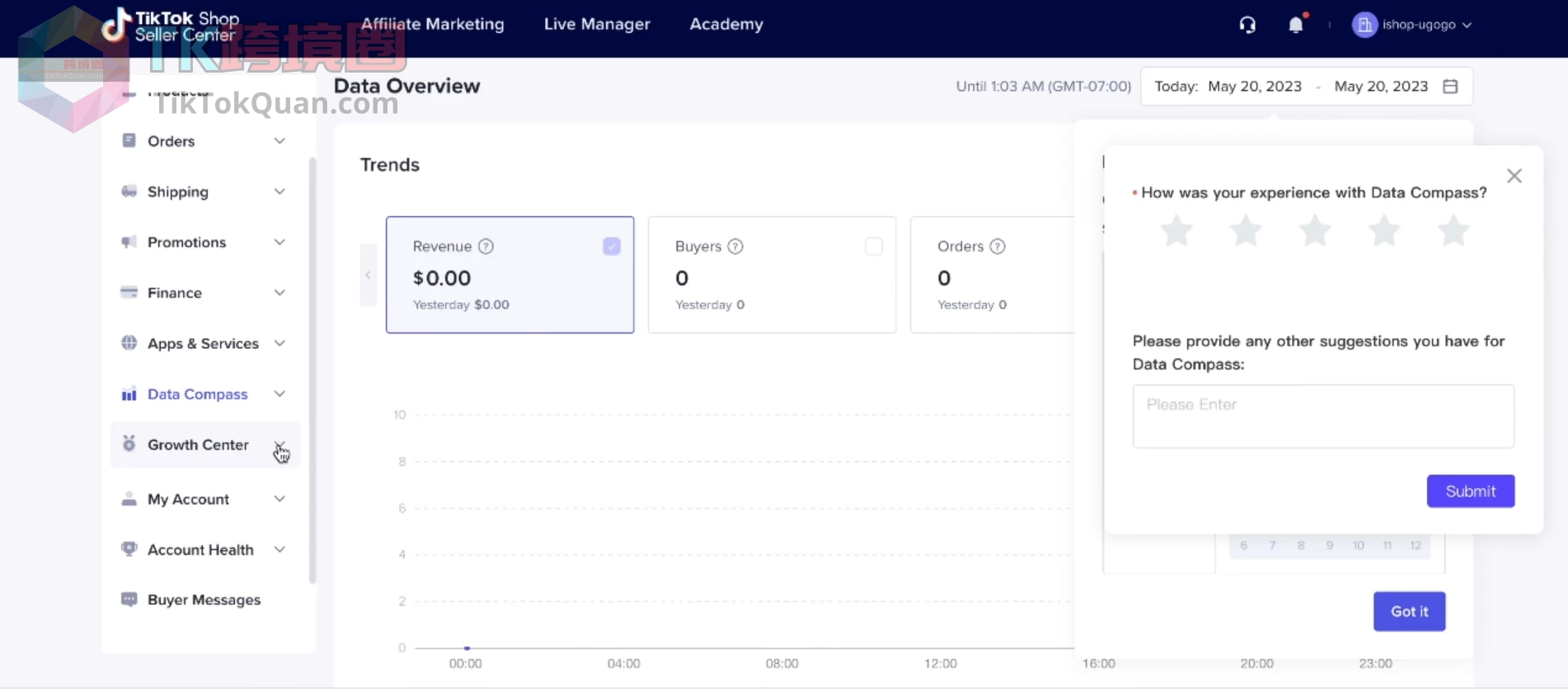Viewport: 1568px width, 692px height.
Task: Open Academy in top navigation
Action: pos(726,24)
